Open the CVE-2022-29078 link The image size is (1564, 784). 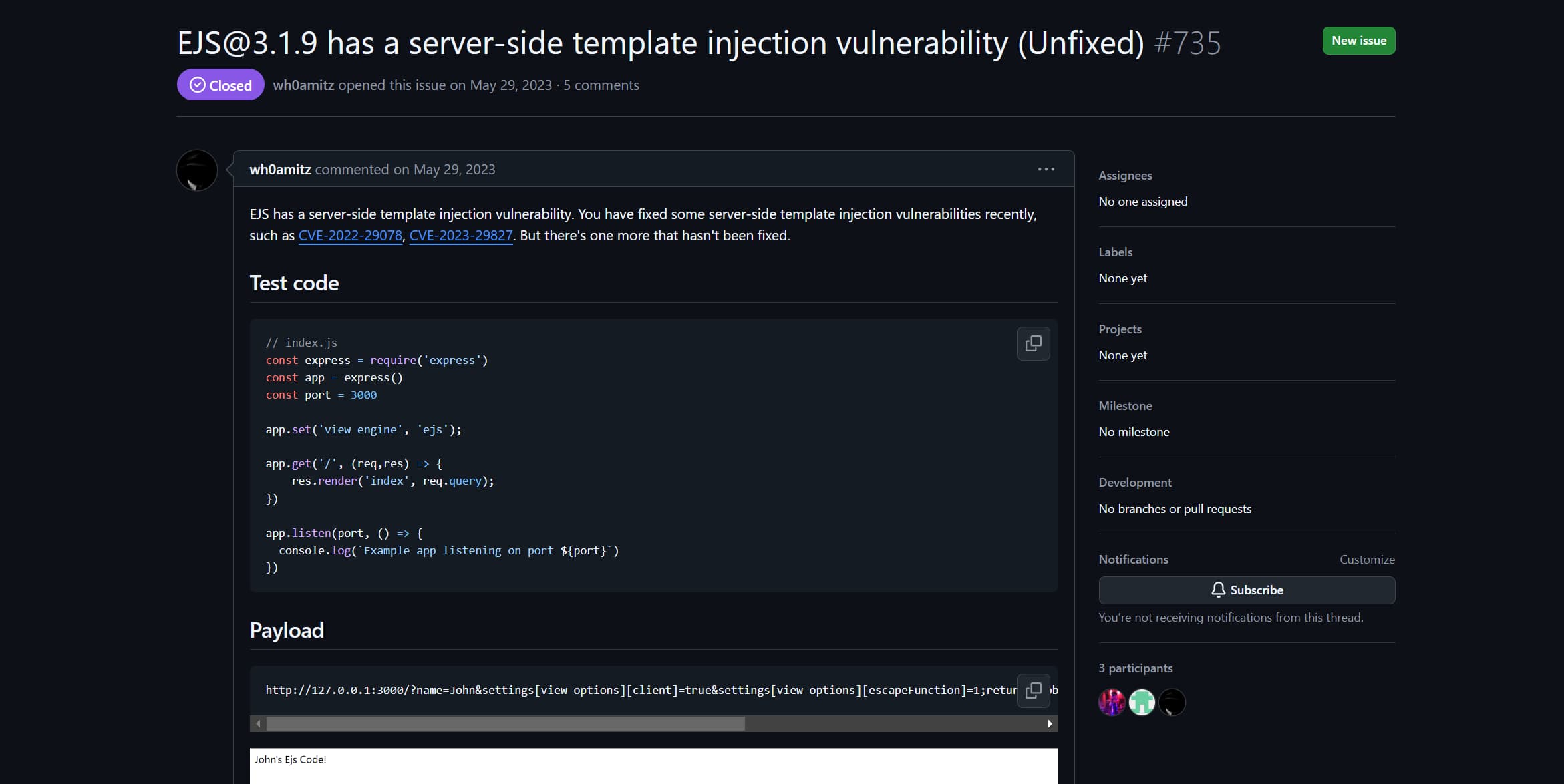[350, 236]
